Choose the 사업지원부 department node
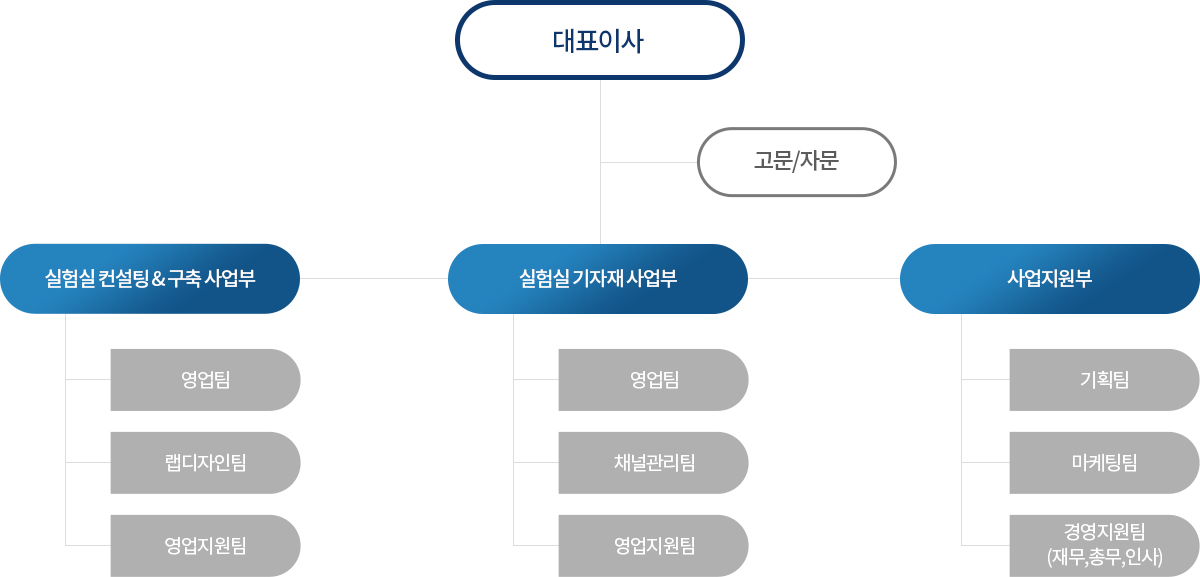 1050,278
